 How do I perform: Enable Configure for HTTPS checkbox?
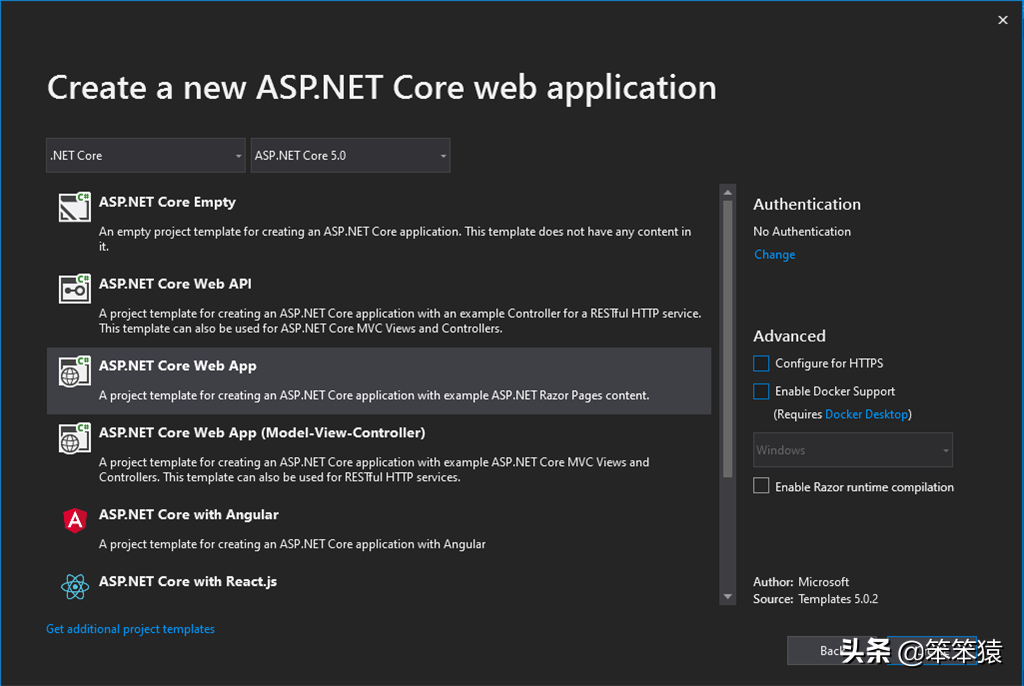pos(761,363)
